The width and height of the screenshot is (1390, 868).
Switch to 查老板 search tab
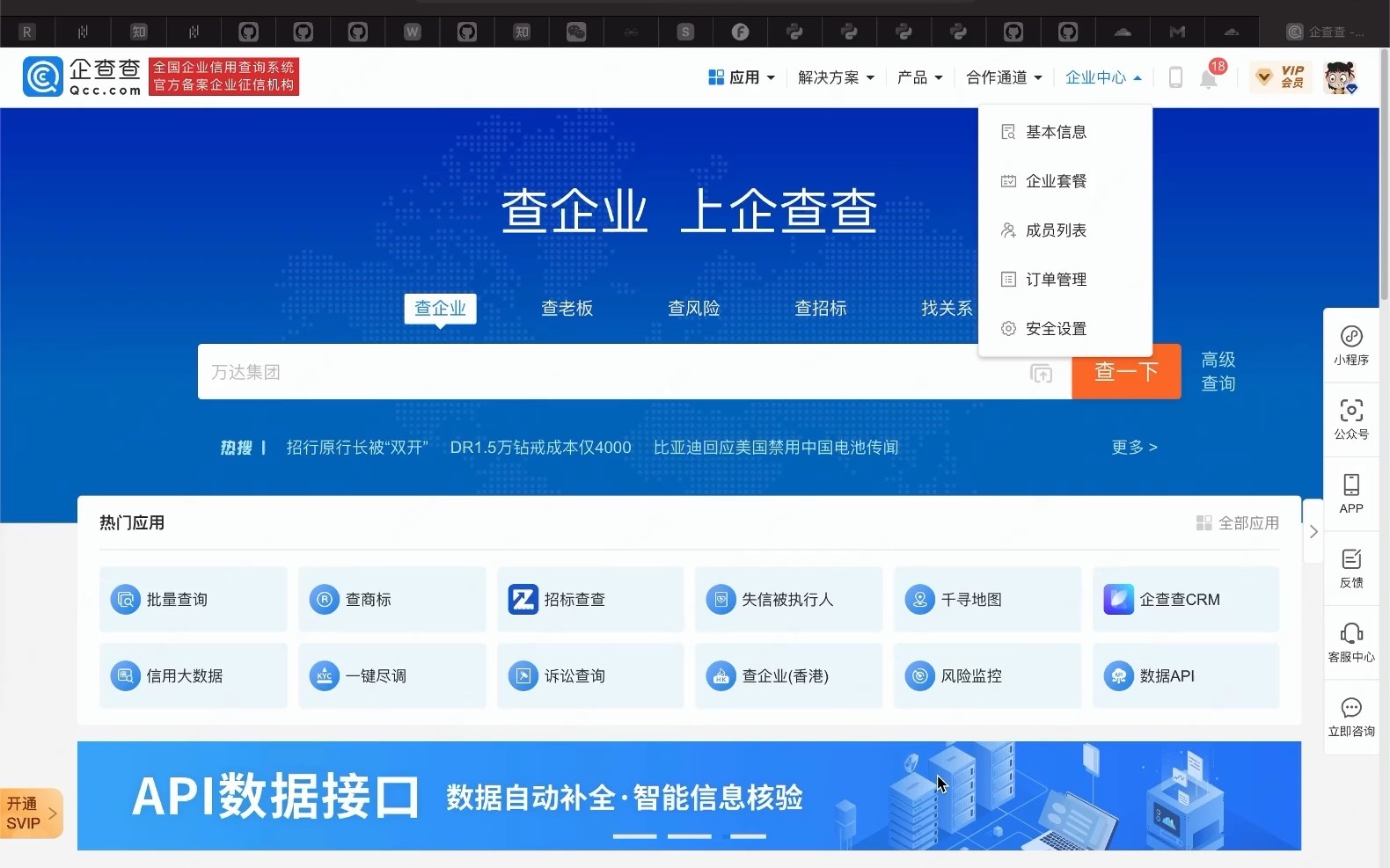567,308
